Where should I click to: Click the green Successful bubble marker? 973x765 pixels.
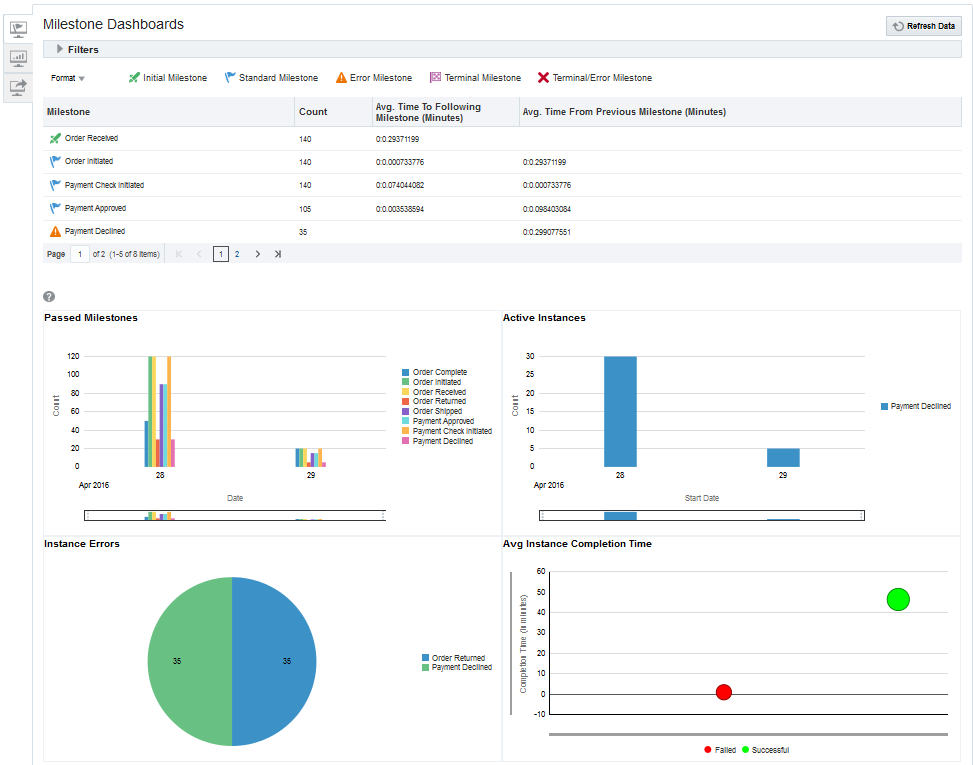[x=898, y=599]
